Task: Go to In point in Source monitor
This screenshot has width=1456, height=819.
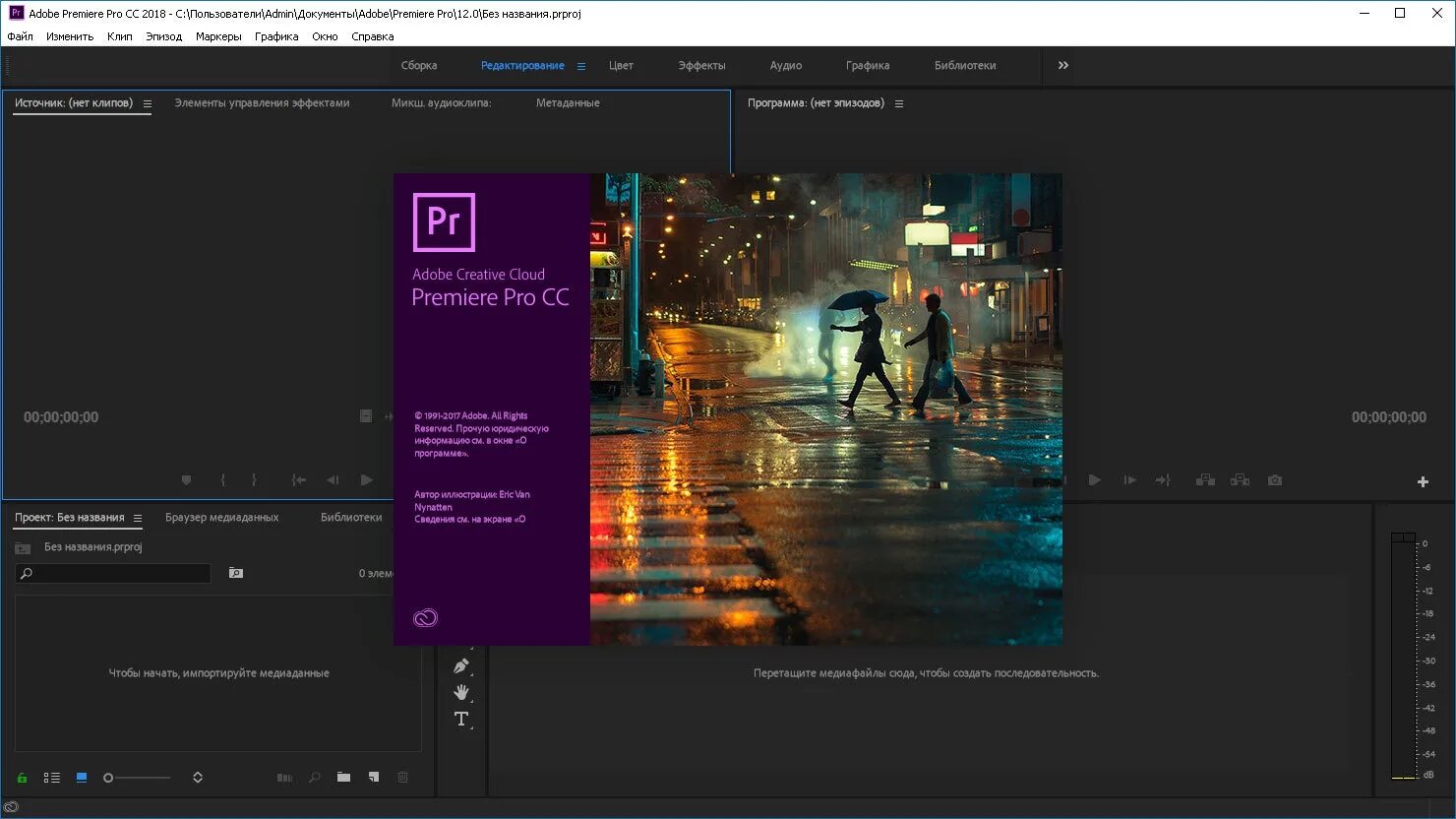Action: 299,480
